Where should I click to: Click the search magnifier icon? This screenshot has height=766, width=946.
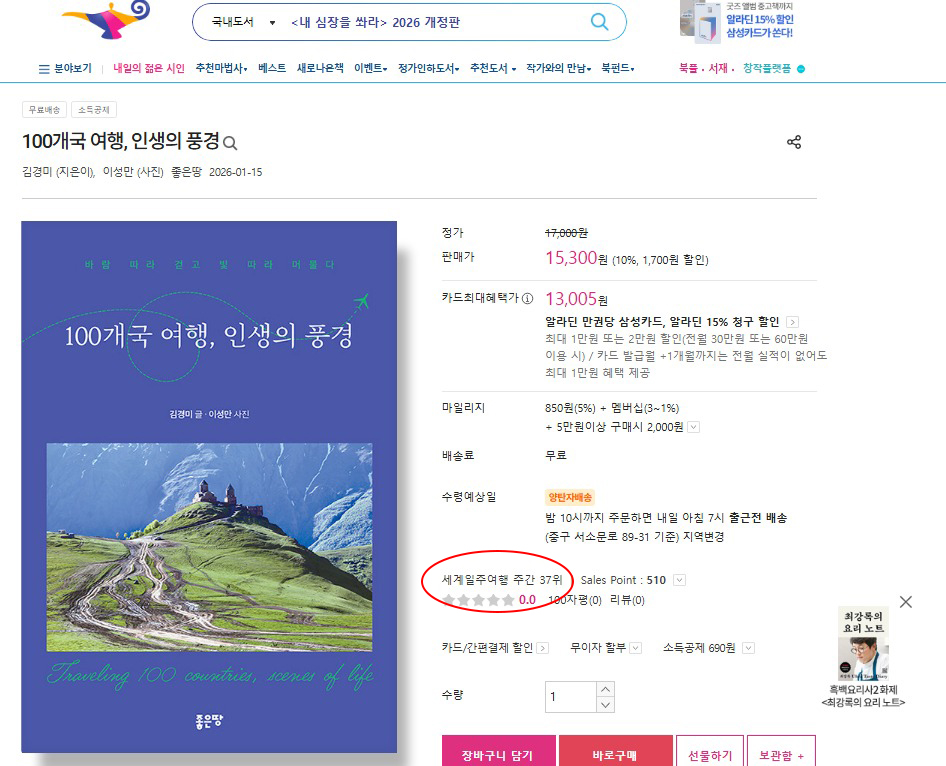pyautogui.click(x=599, y=22)
